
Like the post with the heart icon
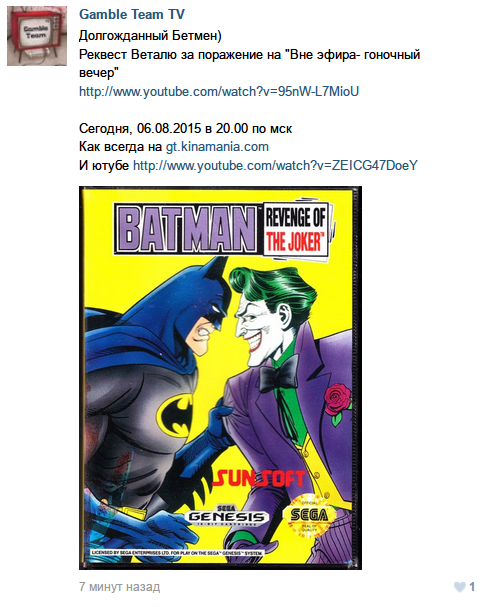coord(459,587)
